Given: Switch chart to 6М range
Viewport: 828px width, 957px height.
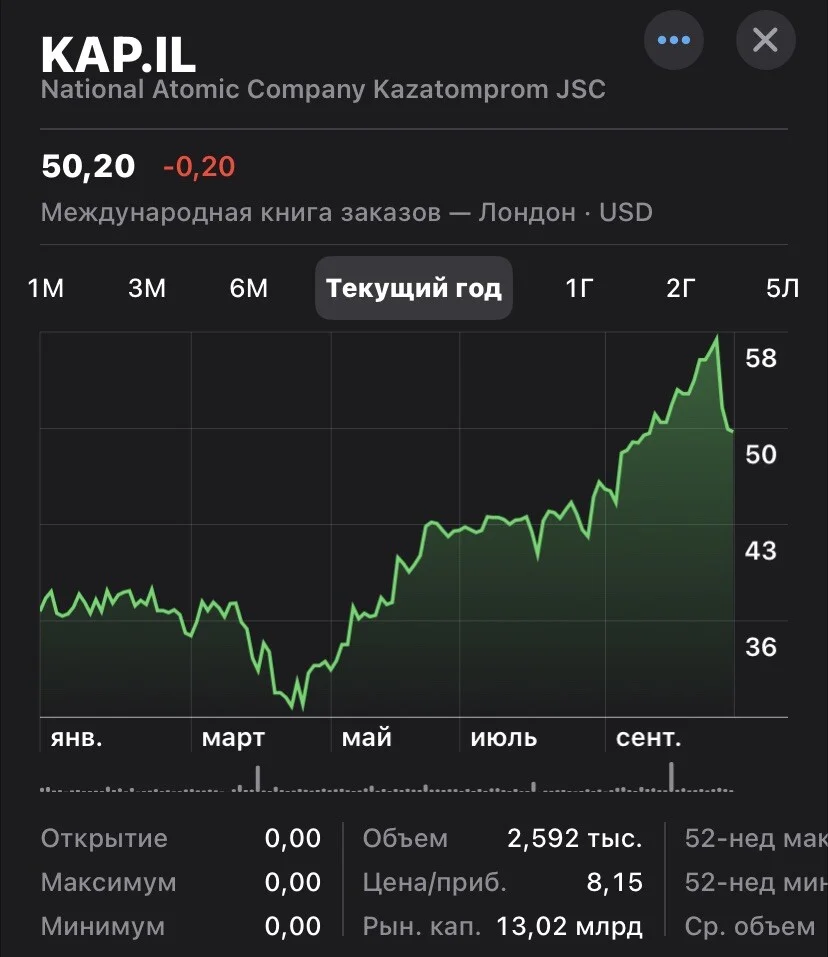Looking at the screenshot, I should click(249, 288).
